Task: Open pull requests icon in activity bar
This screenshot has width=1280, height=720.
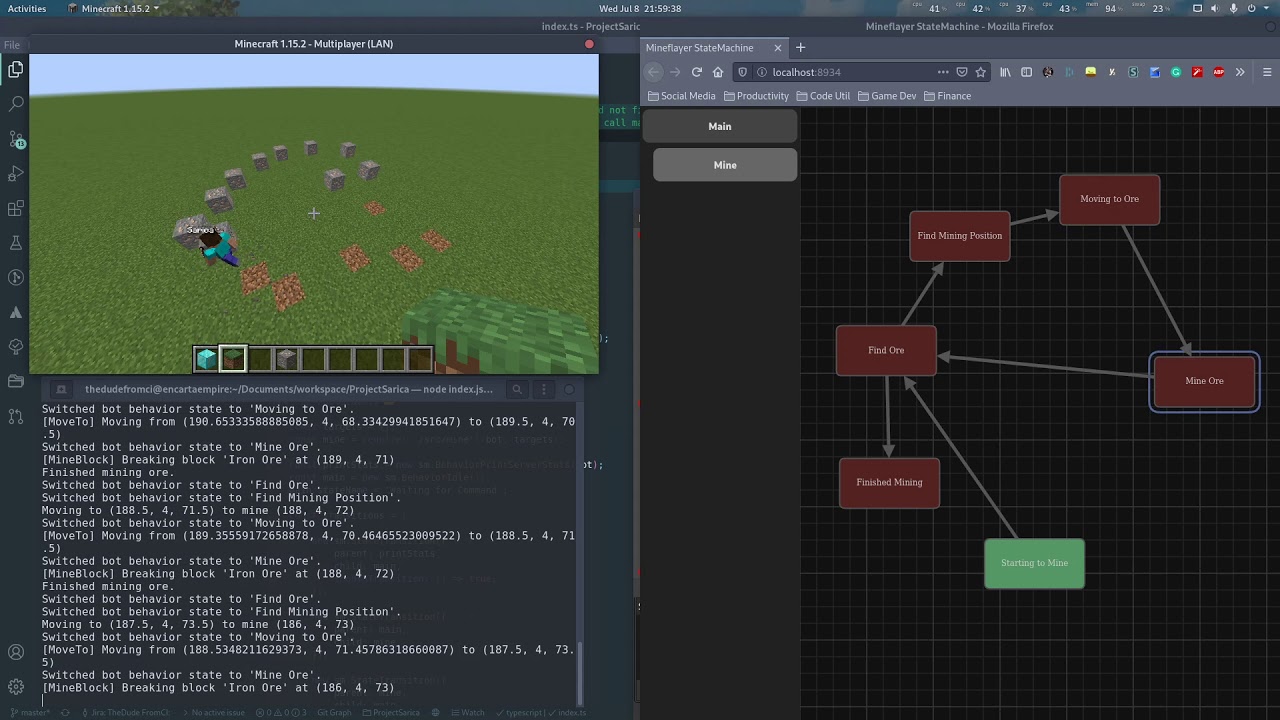Action: click(15, 416)
